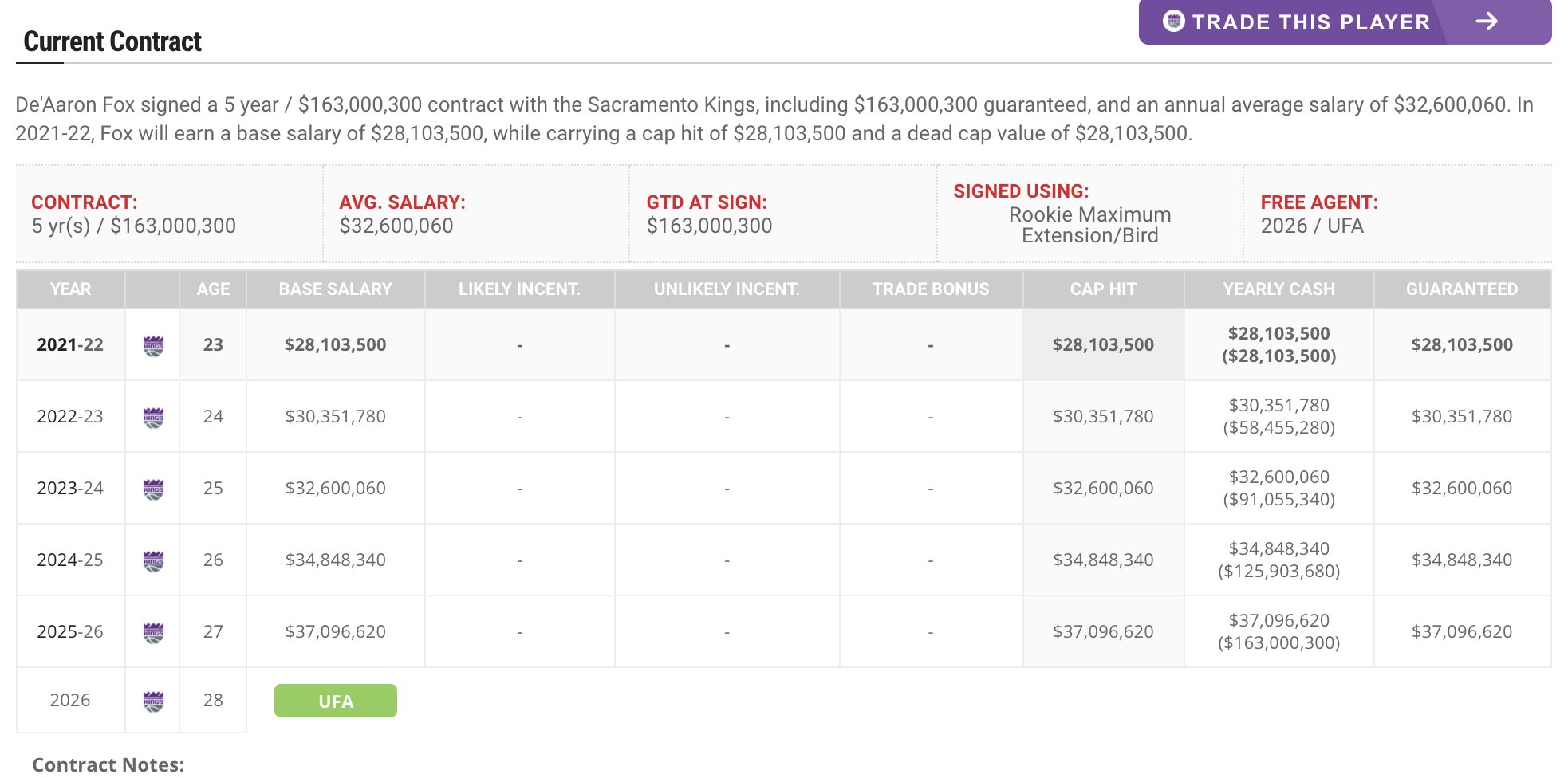The width and height of the screenshot is (1568, 778).
Task: Click team logo in Trade This Player button
Action: coord(1173,22)
